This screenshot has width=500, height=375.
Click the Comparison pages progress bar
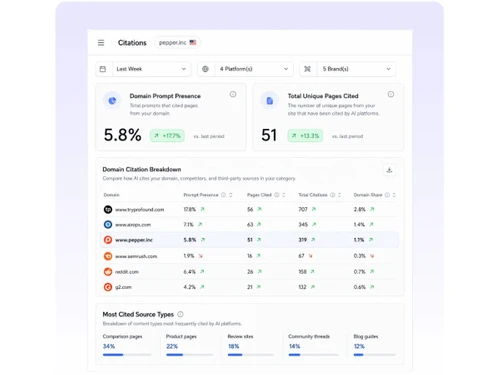127,355
